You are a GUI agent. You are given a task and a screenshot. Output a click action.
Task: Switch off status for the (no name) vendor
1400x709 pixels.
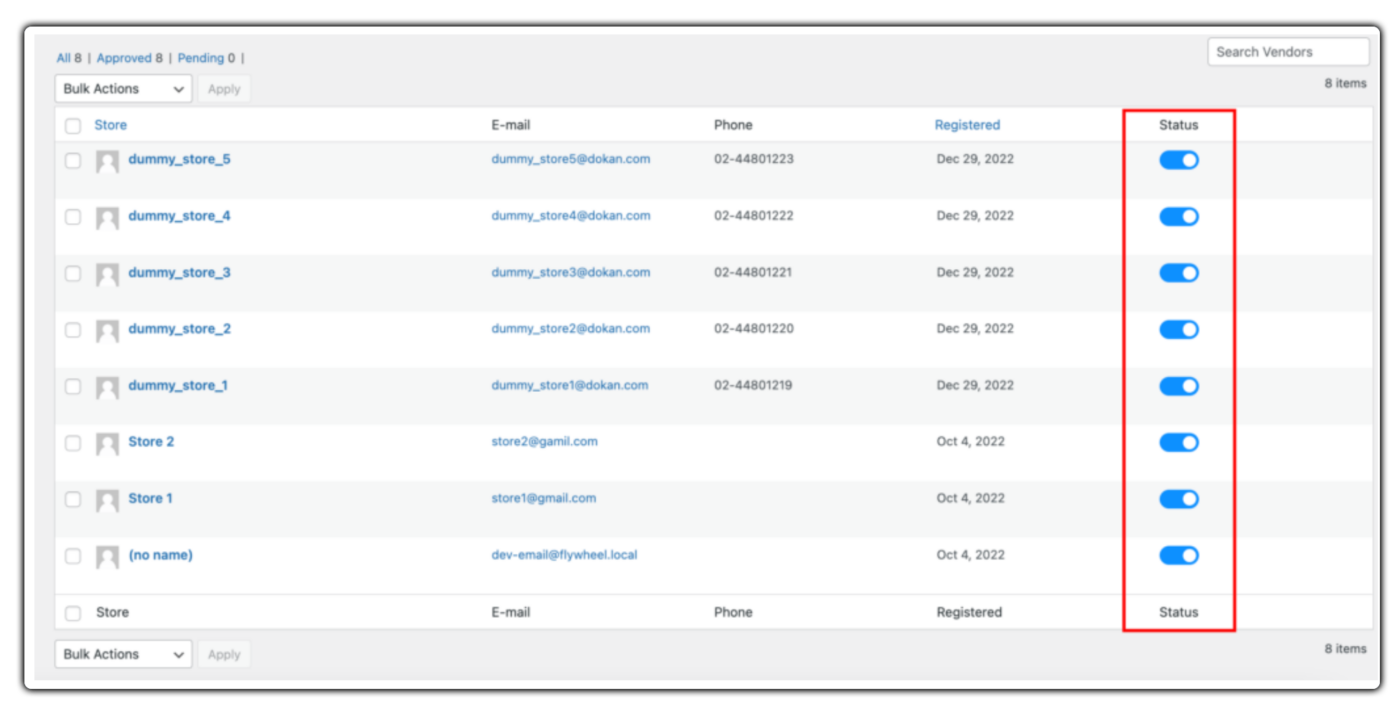click(1179, 555)
